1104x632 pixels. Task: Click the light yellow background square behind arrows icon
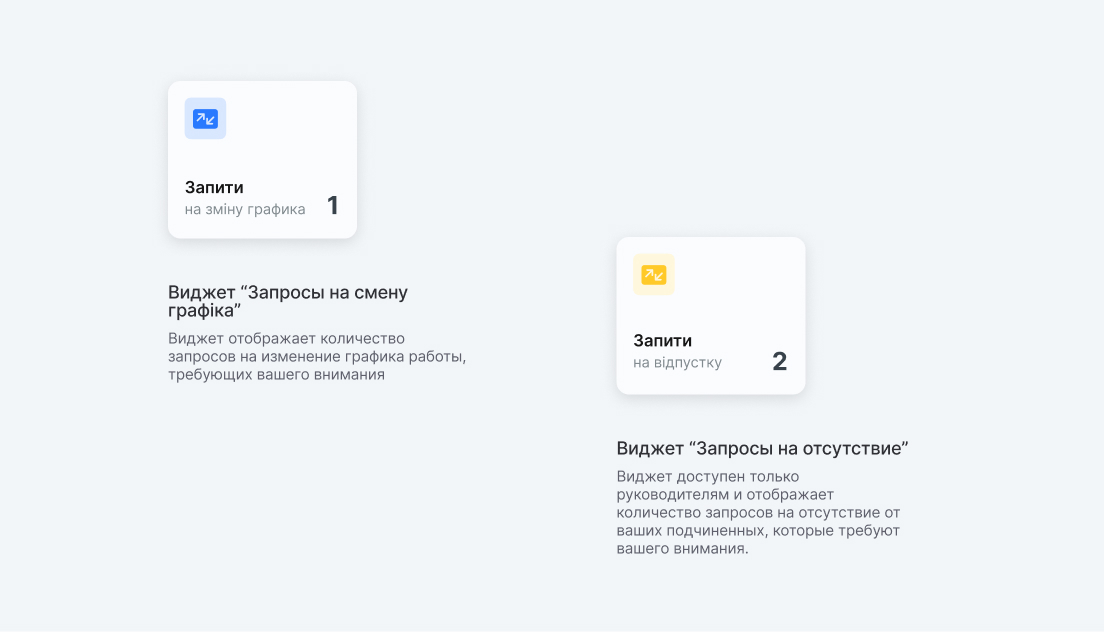(x=653, y=274)
